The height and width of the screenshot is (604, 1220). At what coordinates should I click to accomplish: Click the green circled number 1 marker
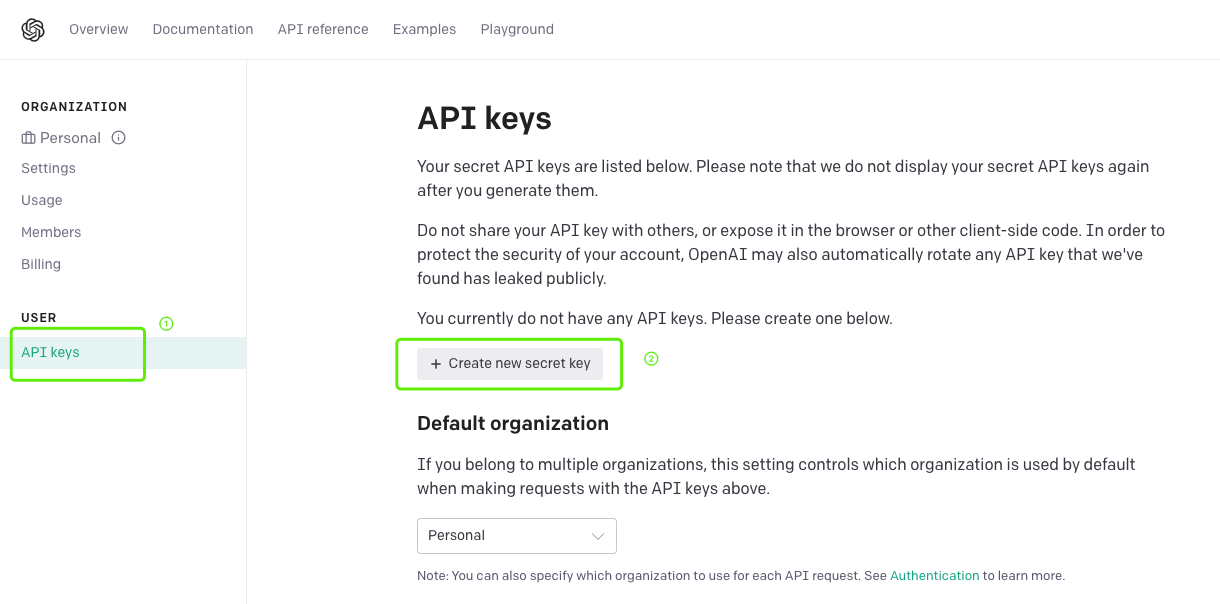pyautogui.click(x=166, y=324)
